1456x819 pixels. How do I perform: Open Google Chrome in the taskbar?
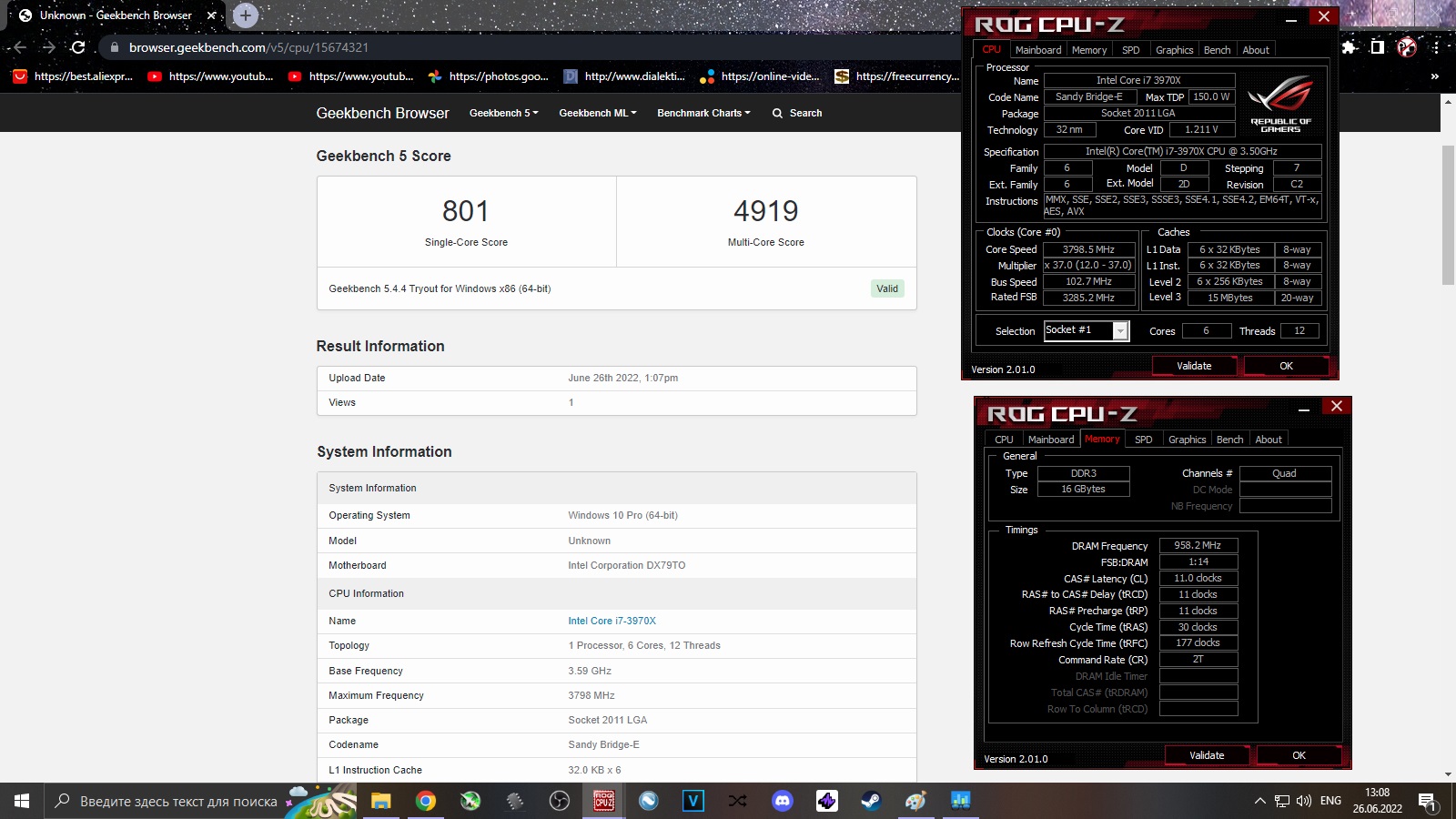425,801
